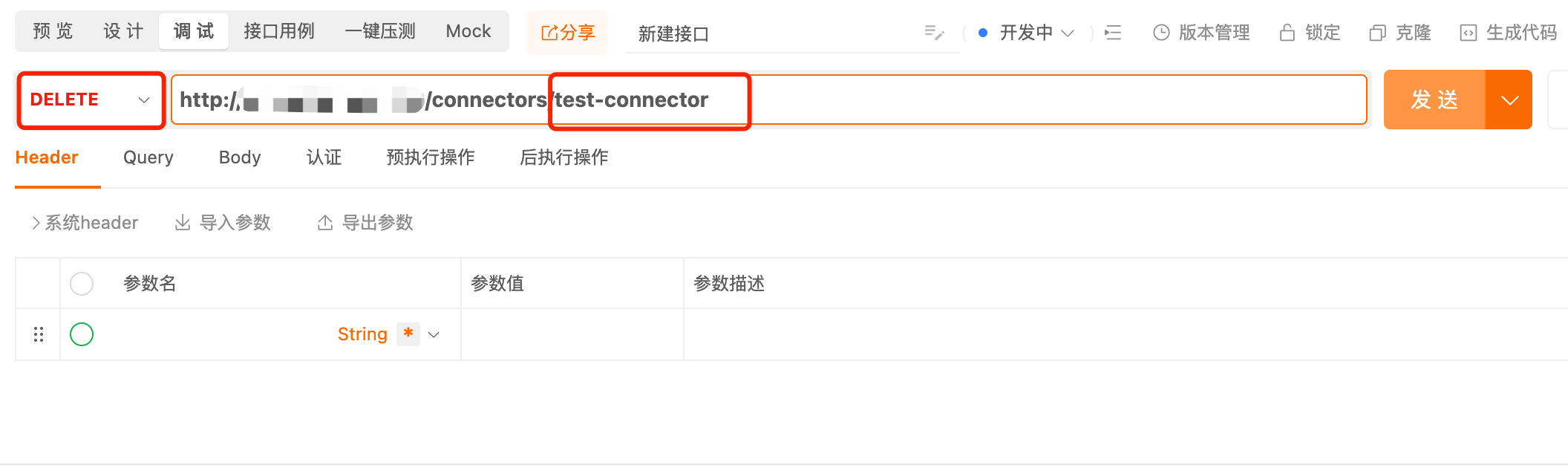This screenshot has width=1568, height=468.
Task: Toggle the select-all circle in header row
Action: tap(82, 284)
